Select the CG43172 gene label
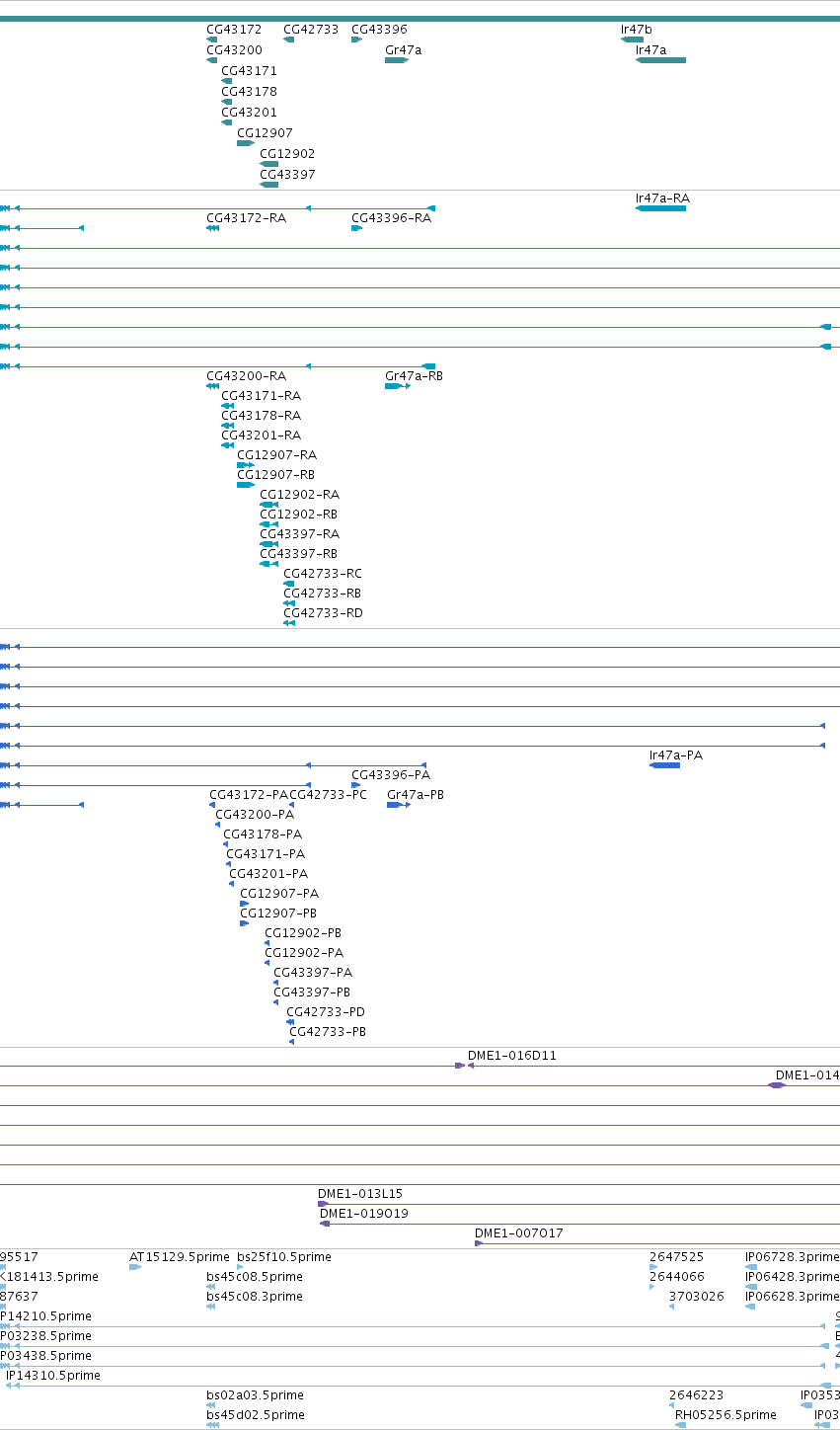Screen dimensions: 840x1430 (234, 30)
